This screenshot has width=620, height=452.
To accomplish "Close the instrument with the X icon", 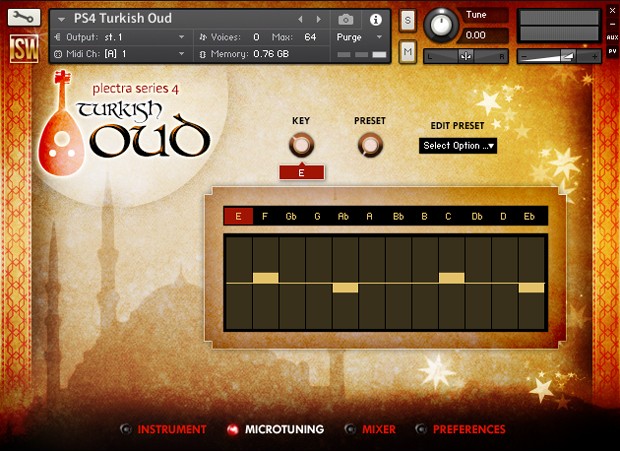I will [612, 11].
